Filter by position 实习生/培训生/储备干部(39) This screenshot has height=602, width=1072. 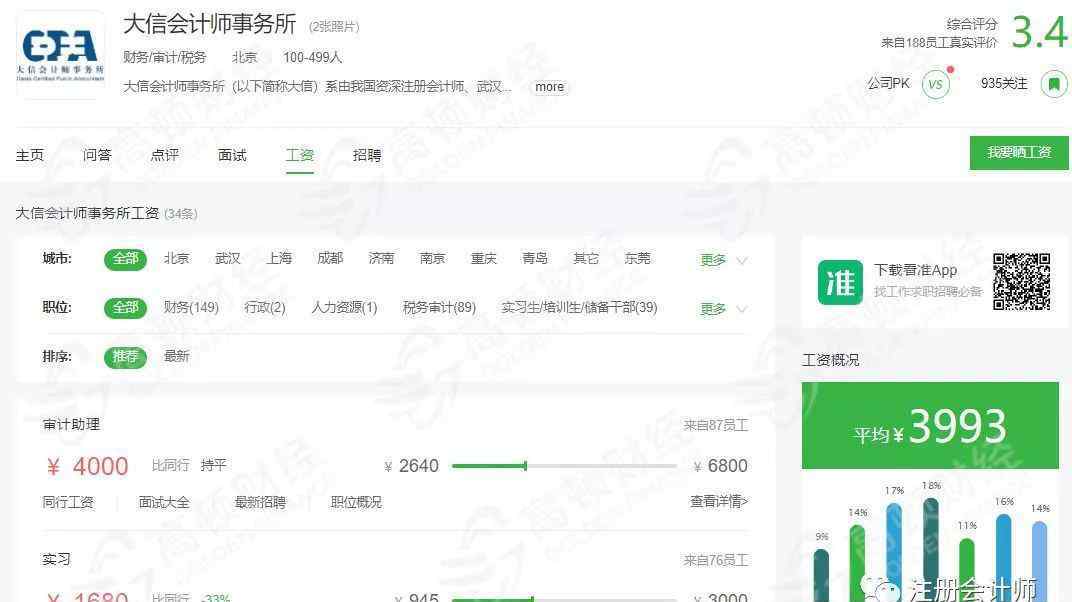point(579,307)
